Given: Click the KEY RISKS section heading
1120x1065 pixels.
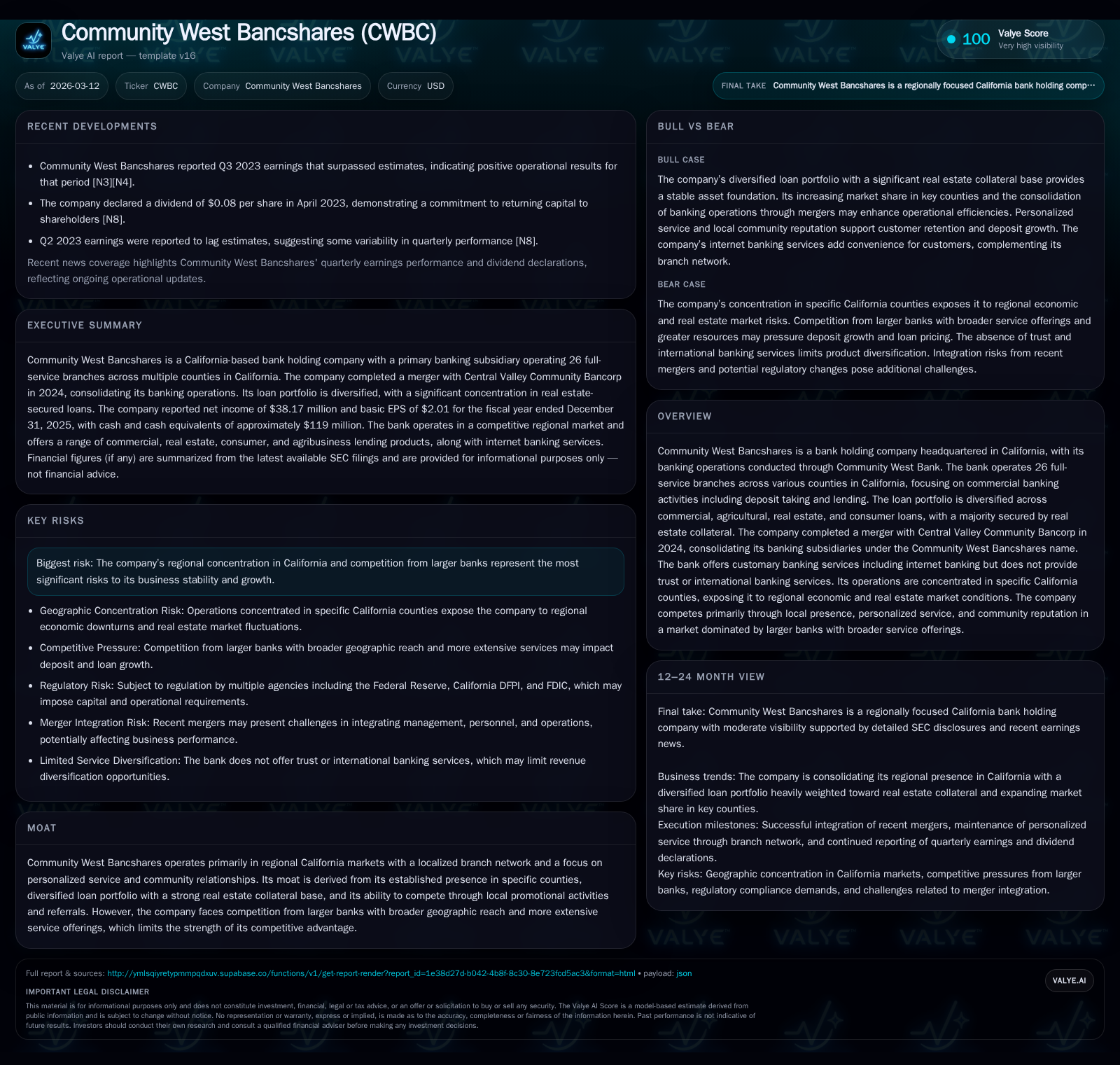Looking at the screenshot, I should (55, 521).
